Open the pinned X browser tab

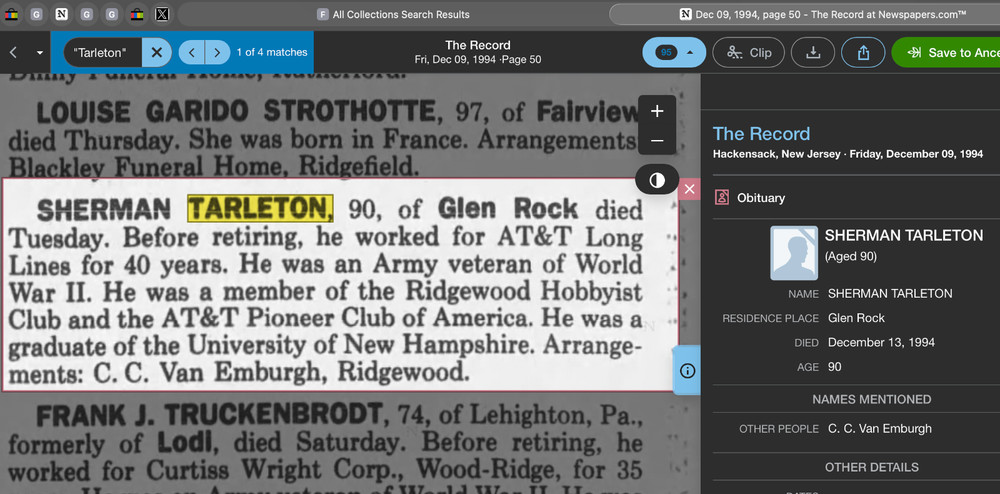[x=162, y=14]
